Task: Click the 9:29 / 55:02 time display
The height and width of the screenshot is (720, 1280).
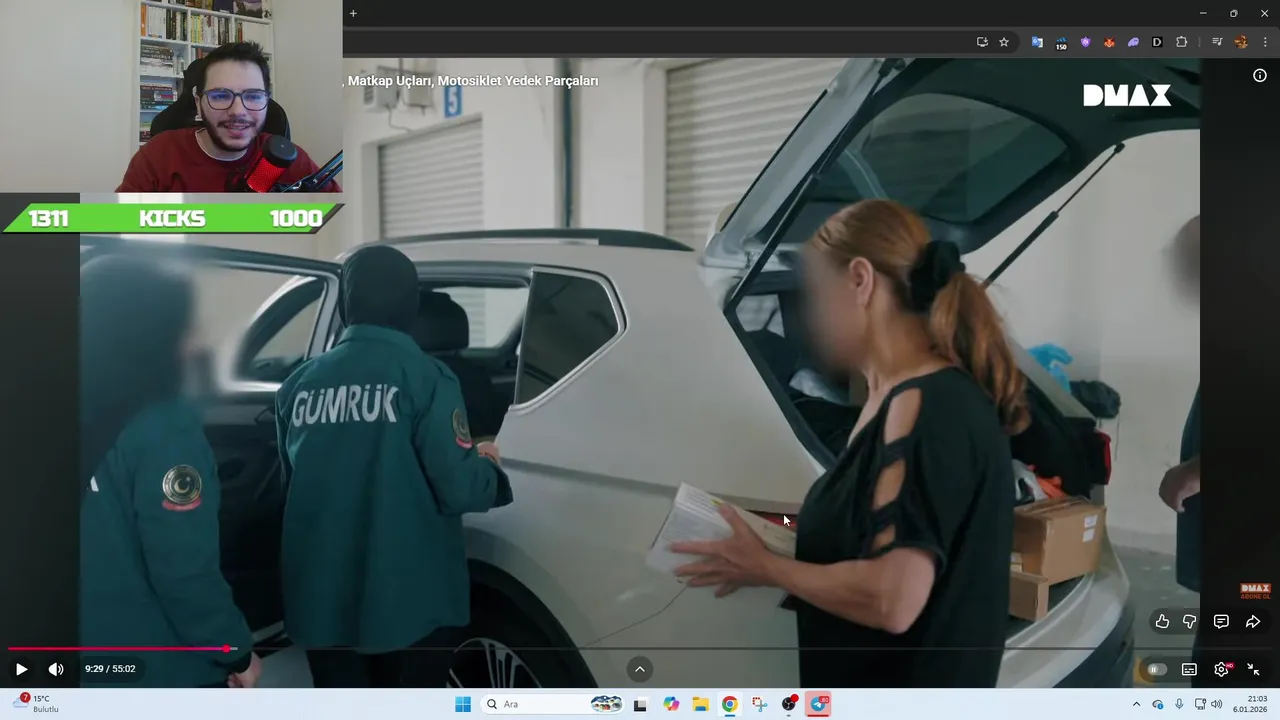Action: (110, 669)
